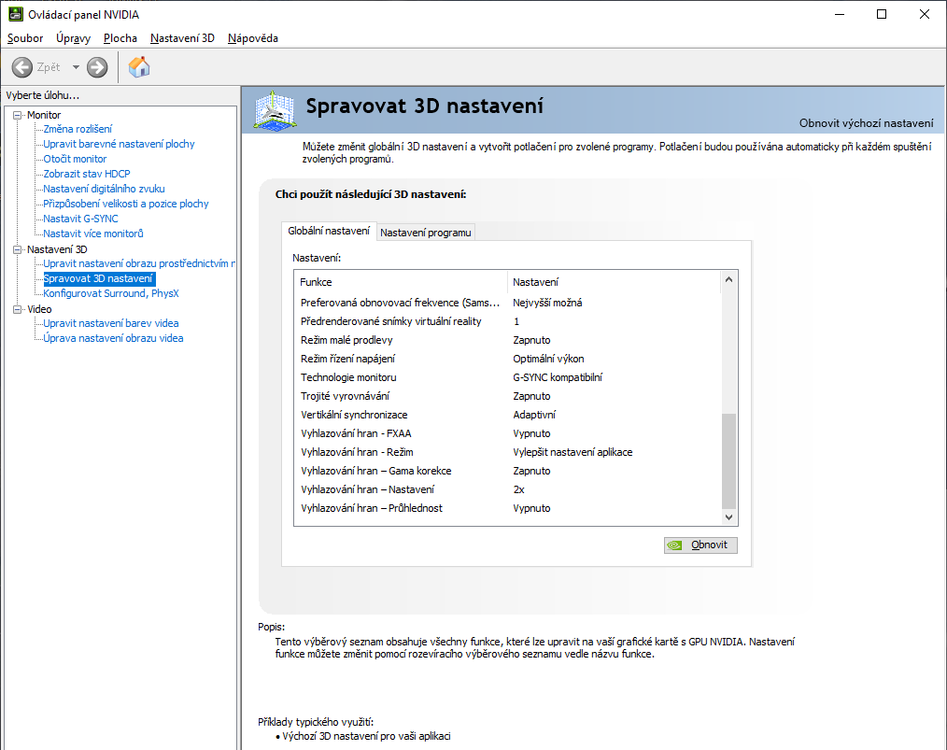Select Vyhlazování hran - Režim row
The image size is (947, 750).
[507, 452]
